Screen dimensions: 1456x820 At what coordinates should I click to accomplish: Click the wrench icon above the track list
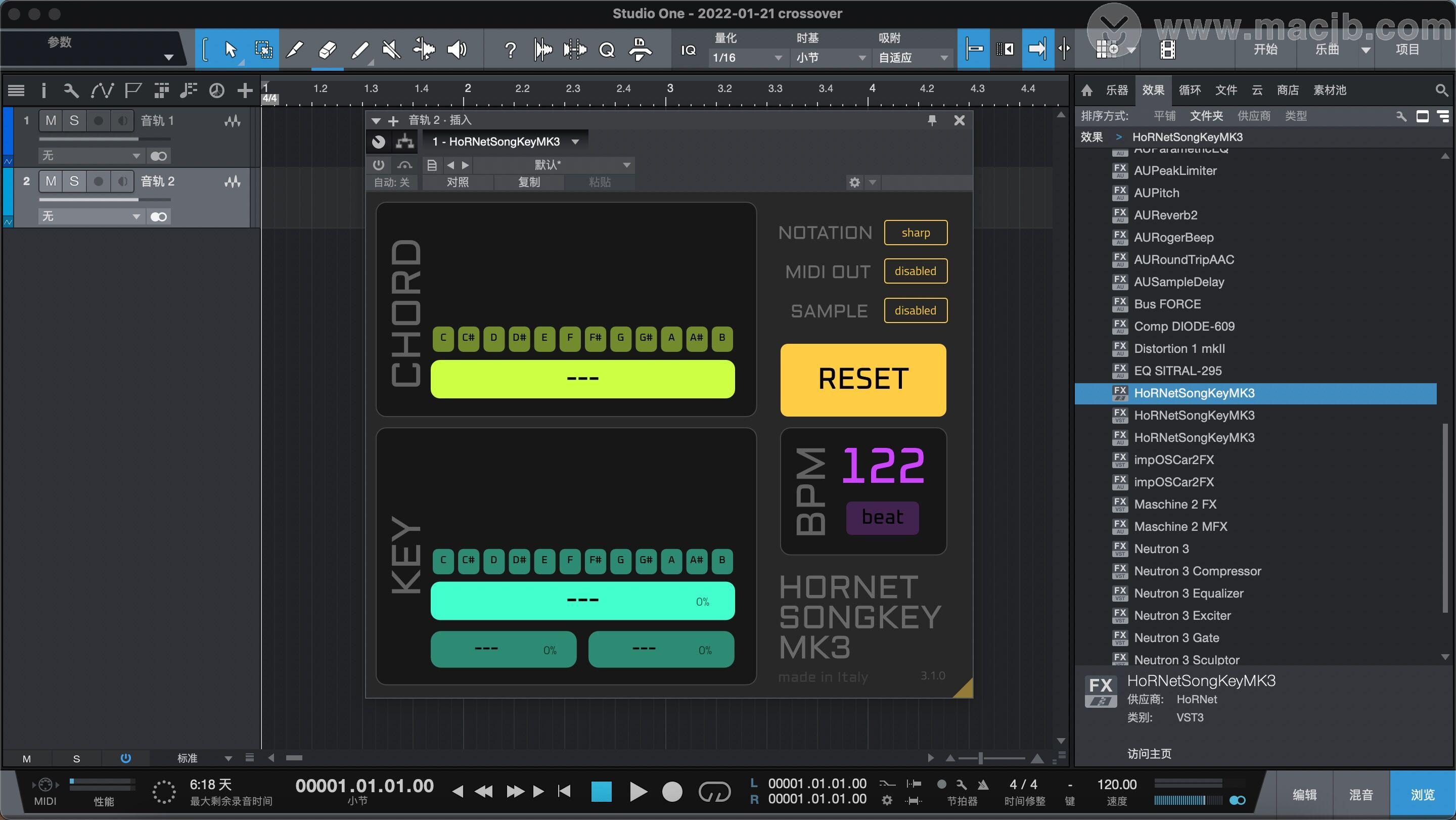pos(71,90)
